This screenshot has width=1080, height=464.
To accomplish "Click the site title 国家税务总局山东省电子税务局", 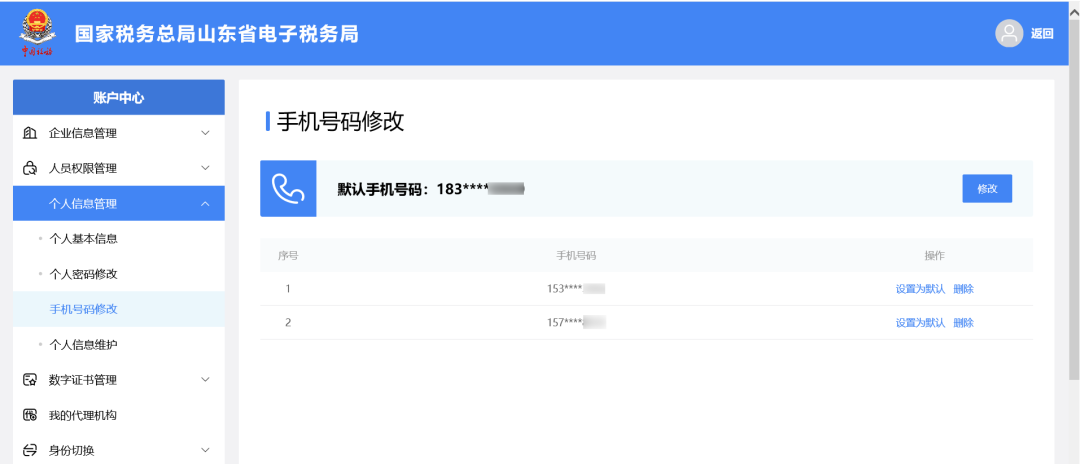I will (x=217, y=34).
